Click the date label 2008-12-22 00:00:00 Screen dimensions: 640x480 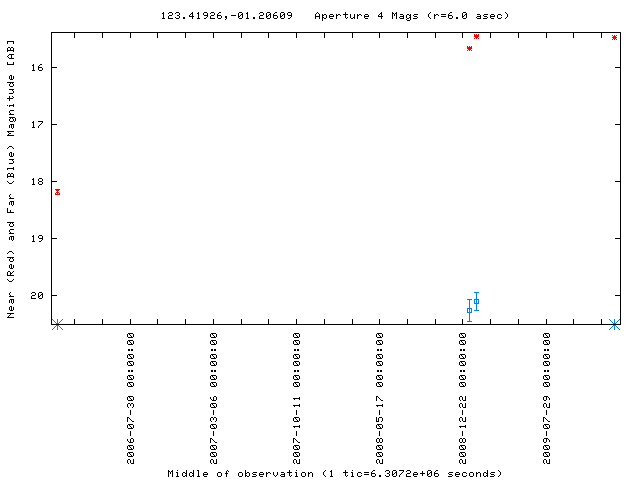[x=463, y=398]
